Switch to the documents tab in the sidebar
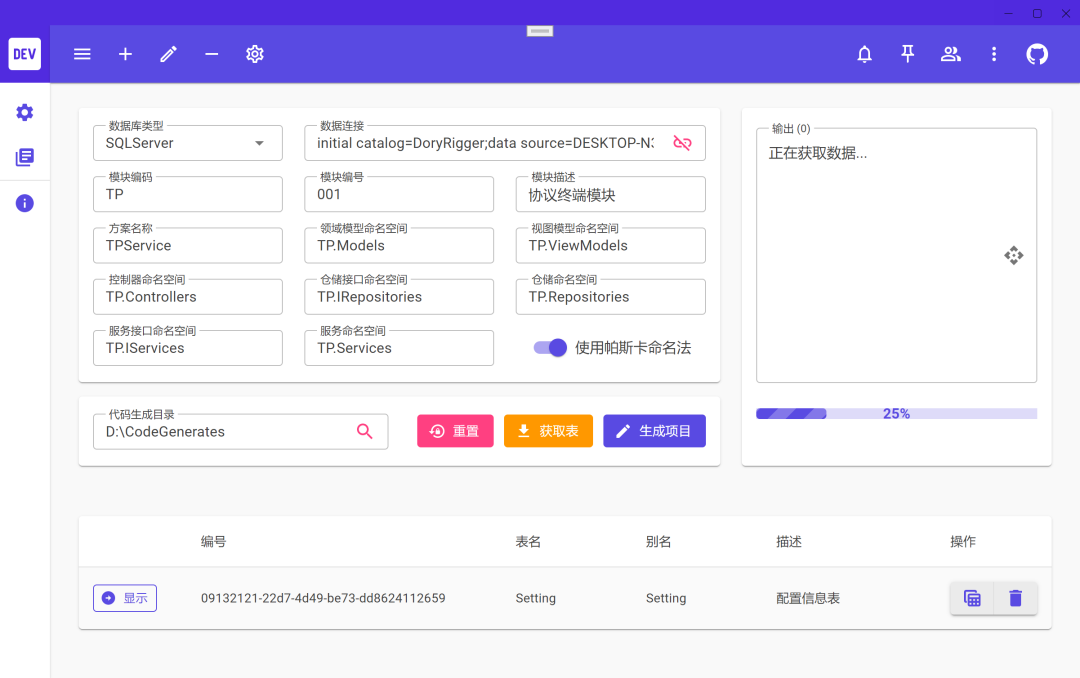Image resolution: width=1080 pixels, height=678 pixels. (24, 155)
